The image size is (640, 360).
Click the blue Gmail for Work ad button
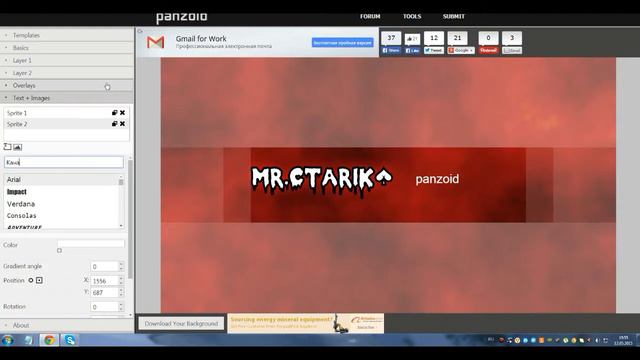coord(342,42)
